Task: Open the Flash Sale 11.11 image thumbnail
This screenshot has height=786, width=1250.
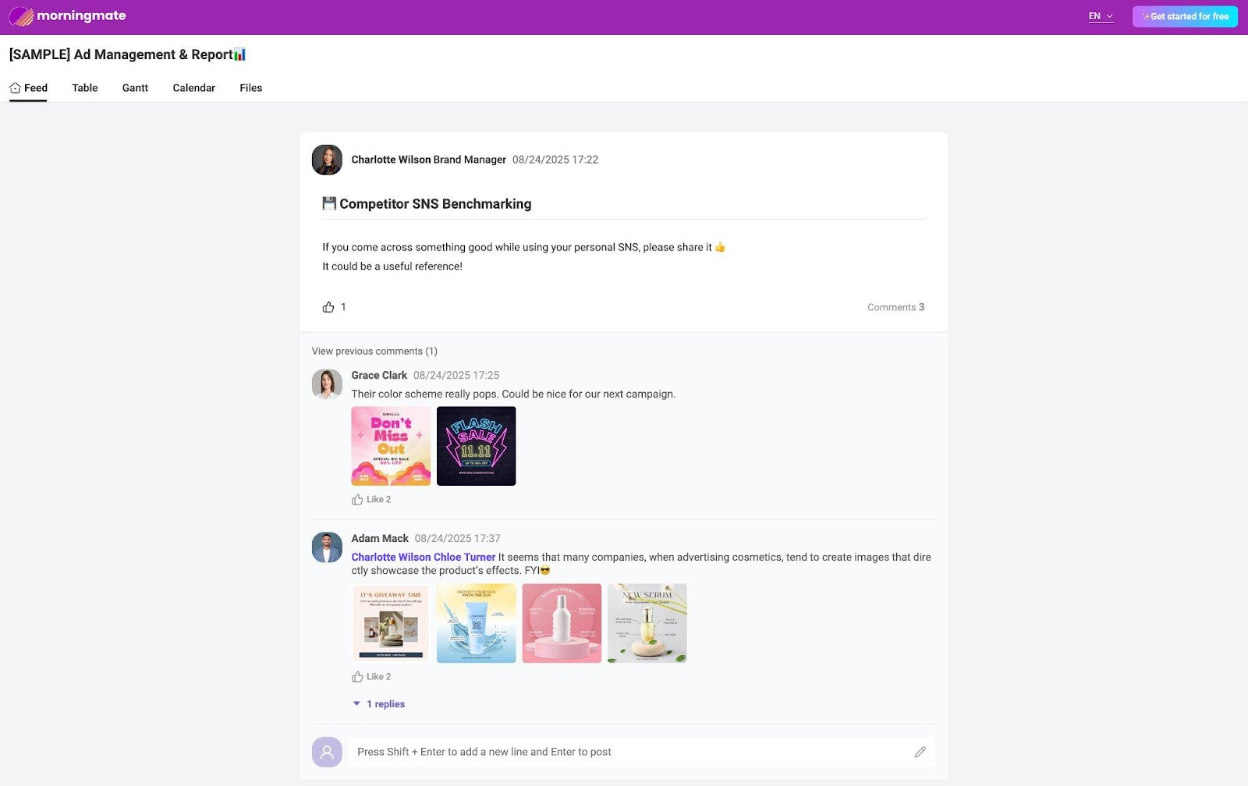Action: coord(476,445)
